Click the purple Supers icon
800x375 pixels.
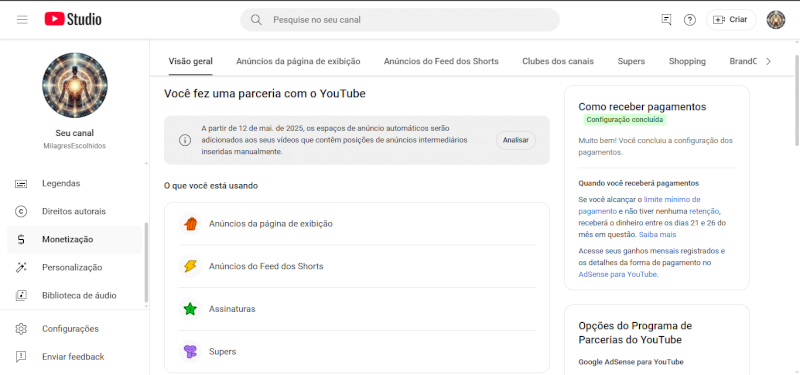(x=190, y=352)
